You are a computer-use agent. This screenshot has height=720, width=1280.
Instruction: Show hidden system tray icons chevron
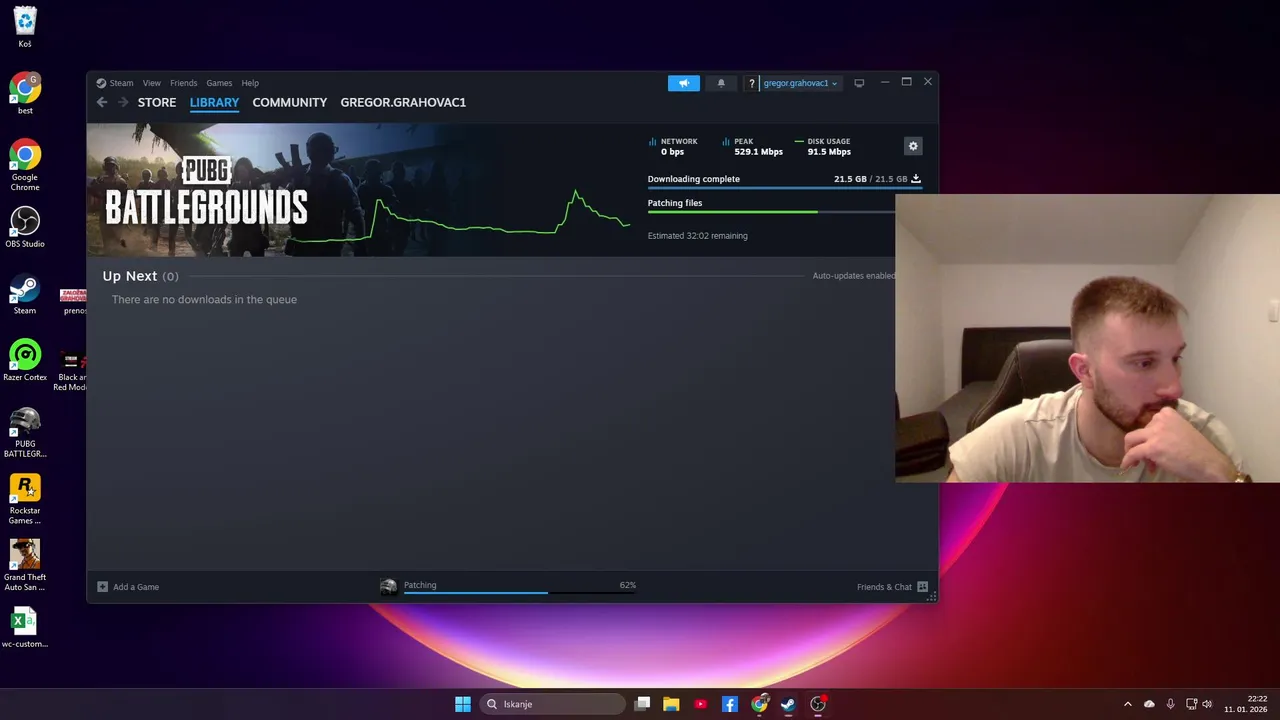point(1128,704)
